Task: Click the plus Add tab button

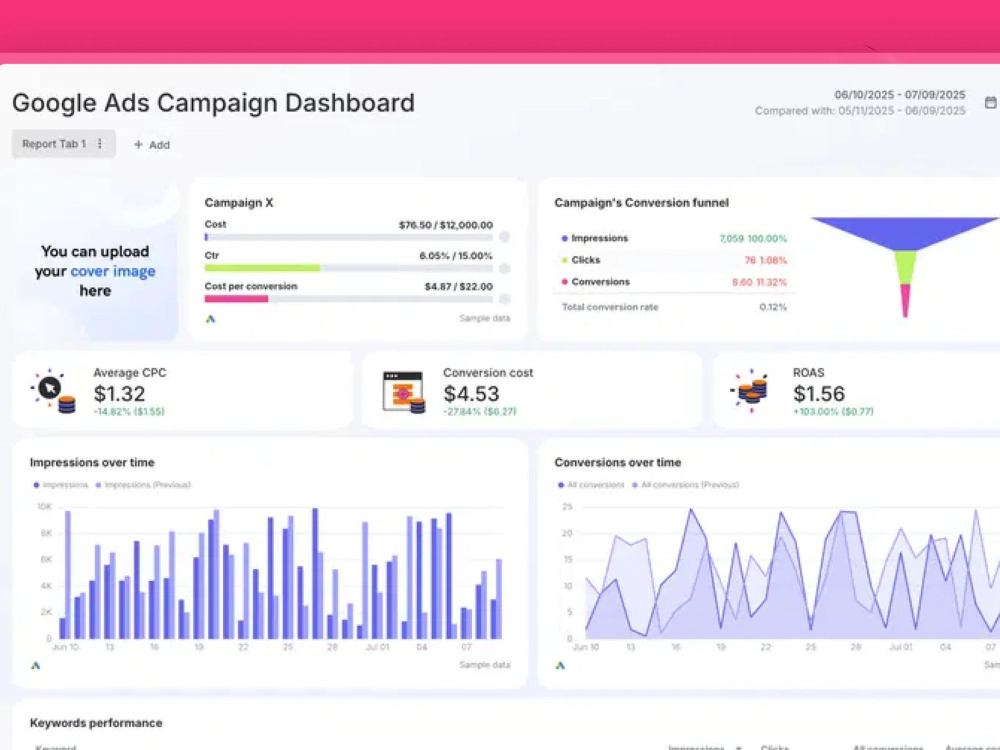Action: (x=152, y=145)
